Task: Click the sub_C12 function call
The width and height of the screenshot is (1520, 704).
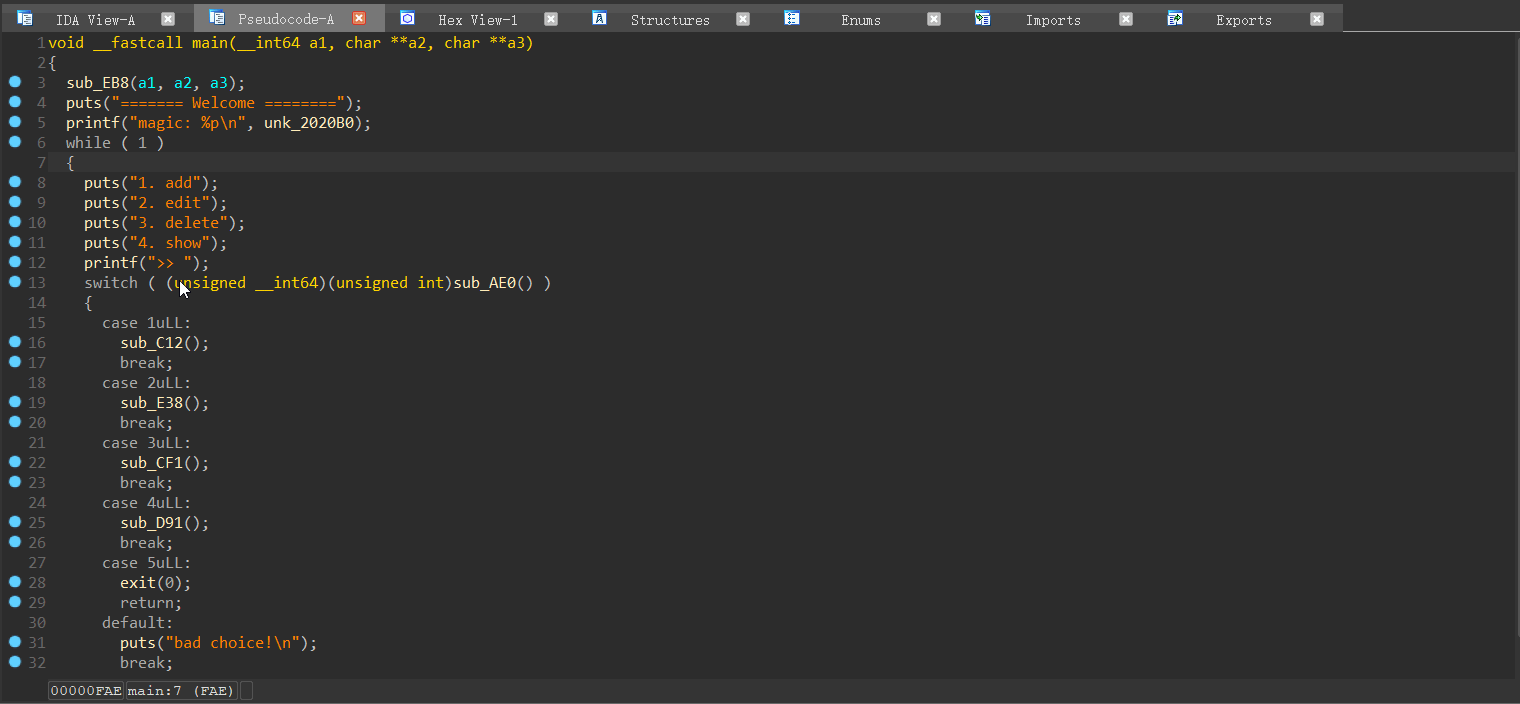Action: pyautogui.click(x=152, y=343)
